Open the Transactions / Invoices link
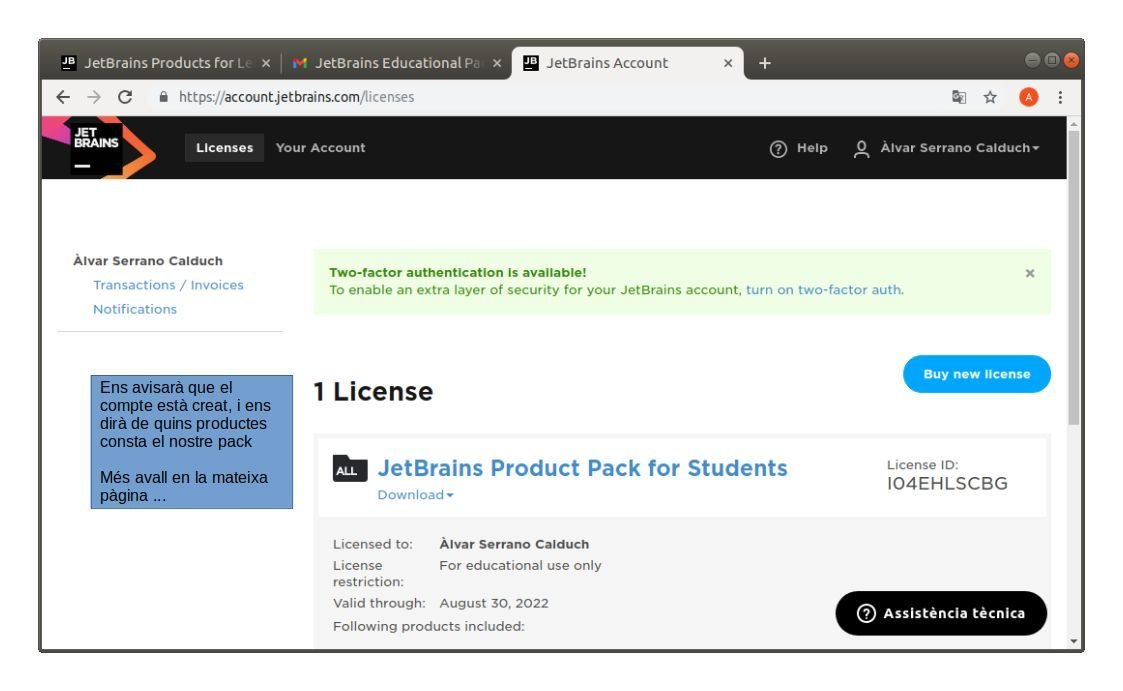The width and height of the screenshot is (1123, 691). [x=168, y=285]
